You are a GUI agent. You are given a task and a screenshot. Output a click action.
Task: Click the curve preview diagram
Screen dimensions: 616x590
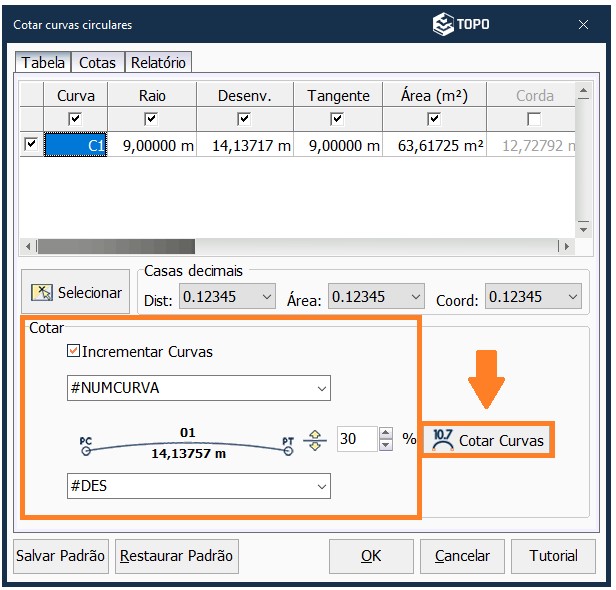tap(187, 443)
